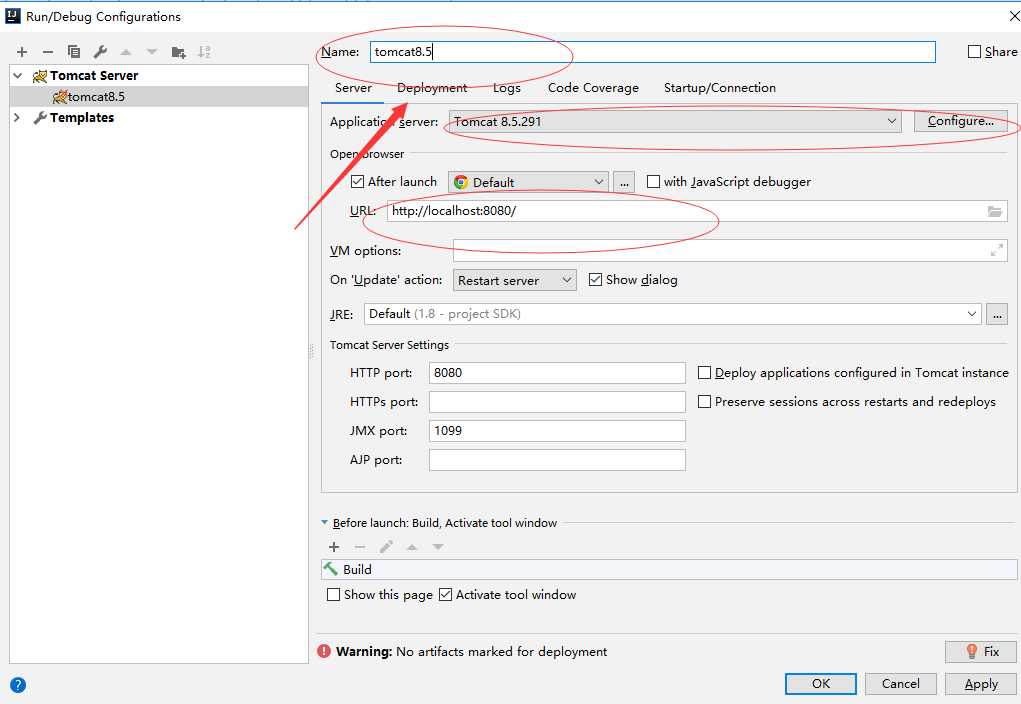
Task: Click the Tomcat Server icon in the tree
Action: (x=40, y=76)
